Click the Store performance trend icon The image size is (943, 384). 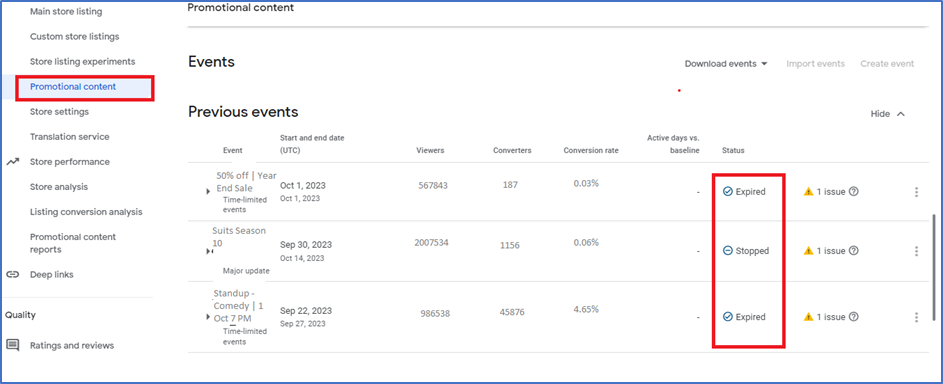(13, 162)
